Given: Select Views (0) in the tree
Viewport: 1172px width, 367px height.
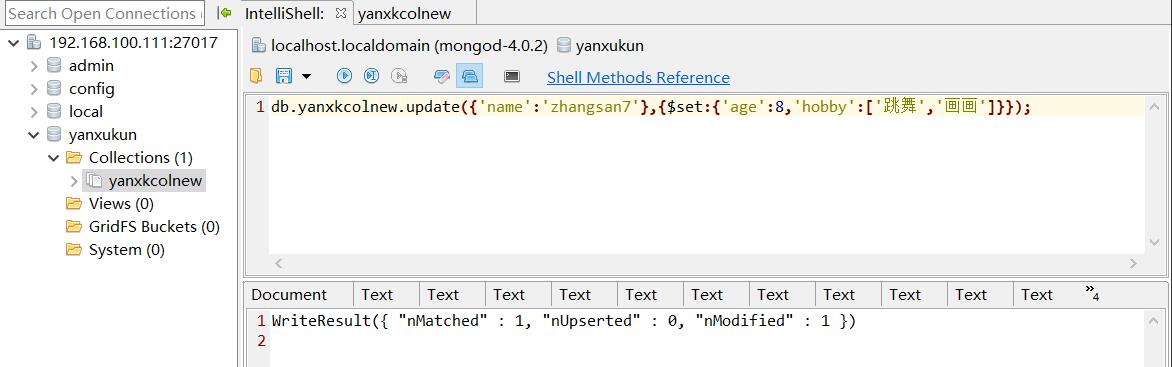Looking at the screenshot, I should coord(121,204).
